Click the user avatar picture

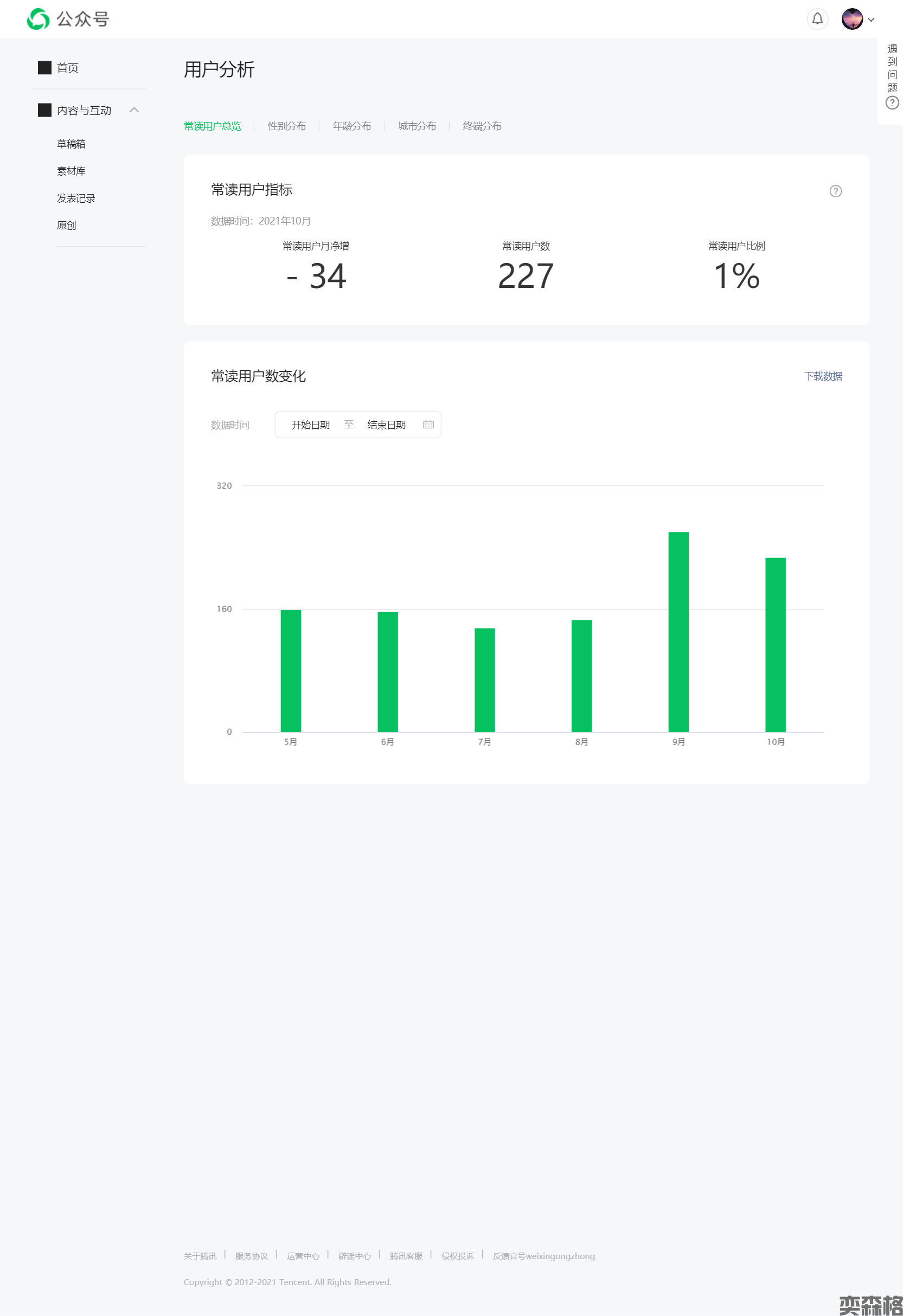pos(851,20)
